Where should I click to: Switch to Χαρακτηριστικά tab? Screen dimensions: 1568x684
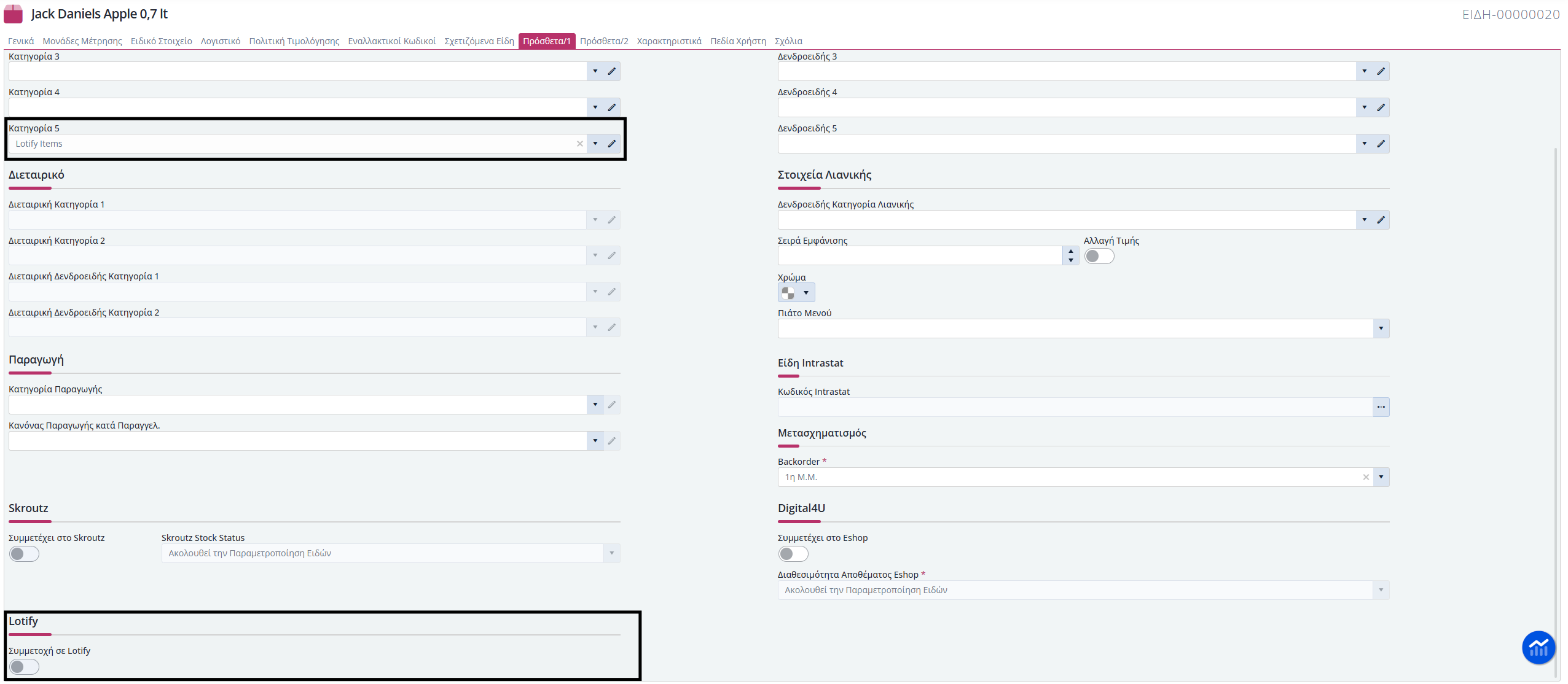tap(669, 41)
